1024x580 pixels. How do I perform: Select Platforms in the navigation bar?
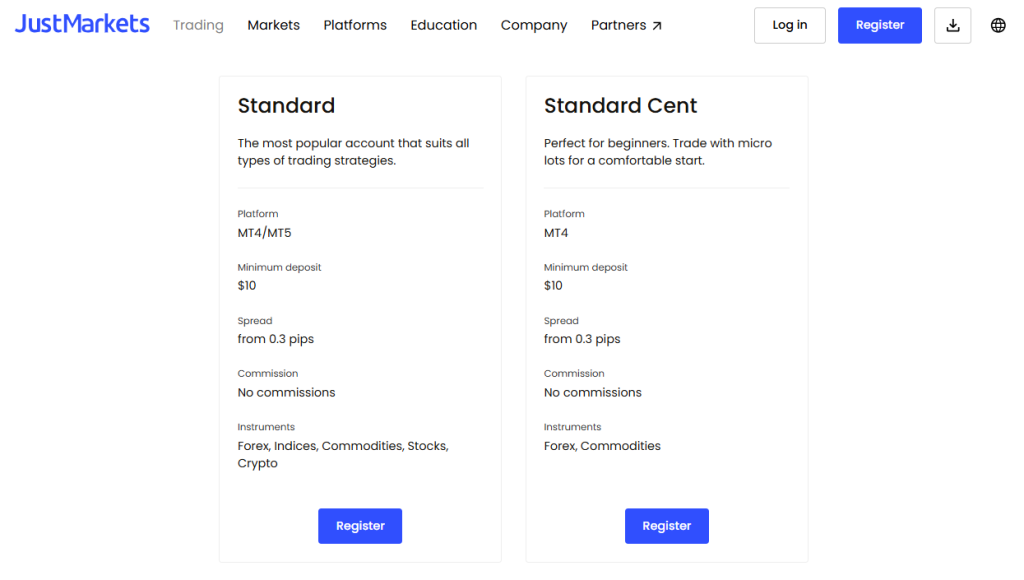pos(355,25)
